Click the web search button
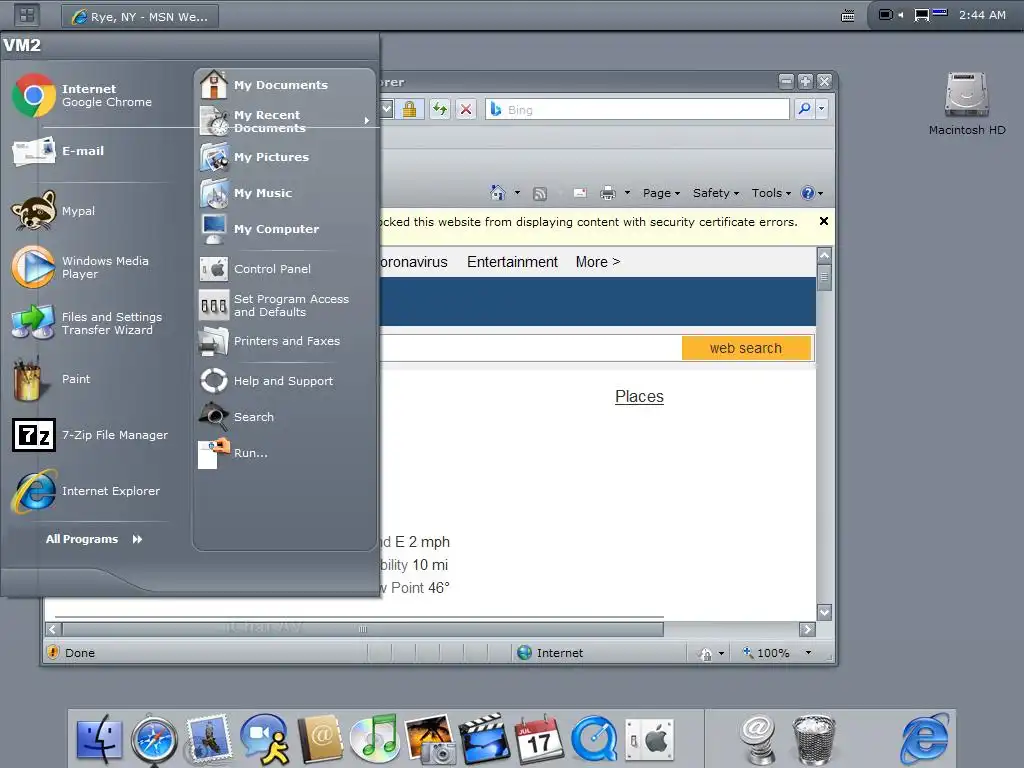1024x768 pixels. pos(746,348)
